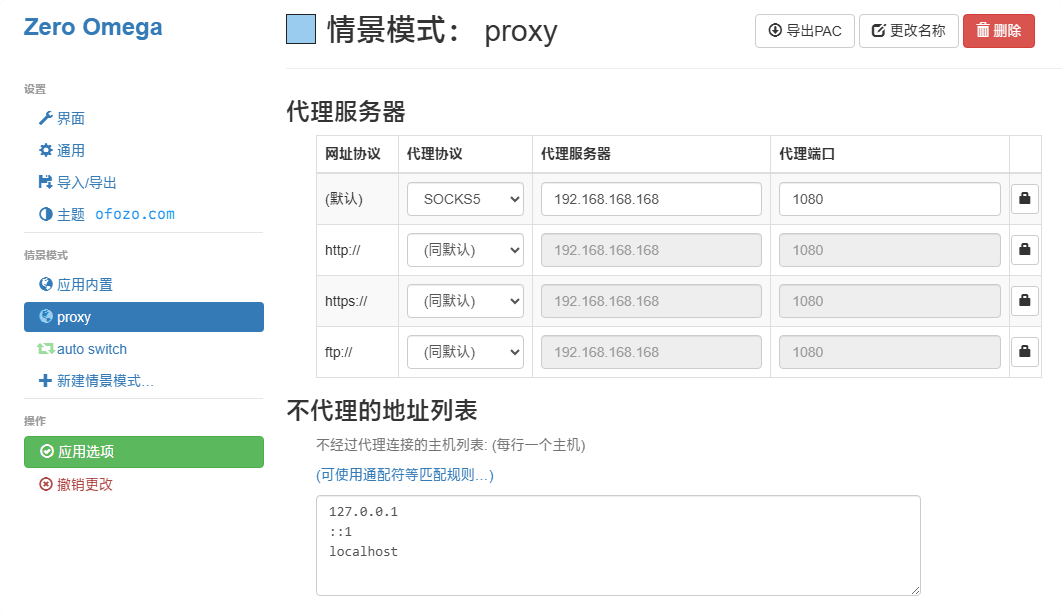
Task: Click the lock icon in the http:// row
Action: click(1024, 250)
